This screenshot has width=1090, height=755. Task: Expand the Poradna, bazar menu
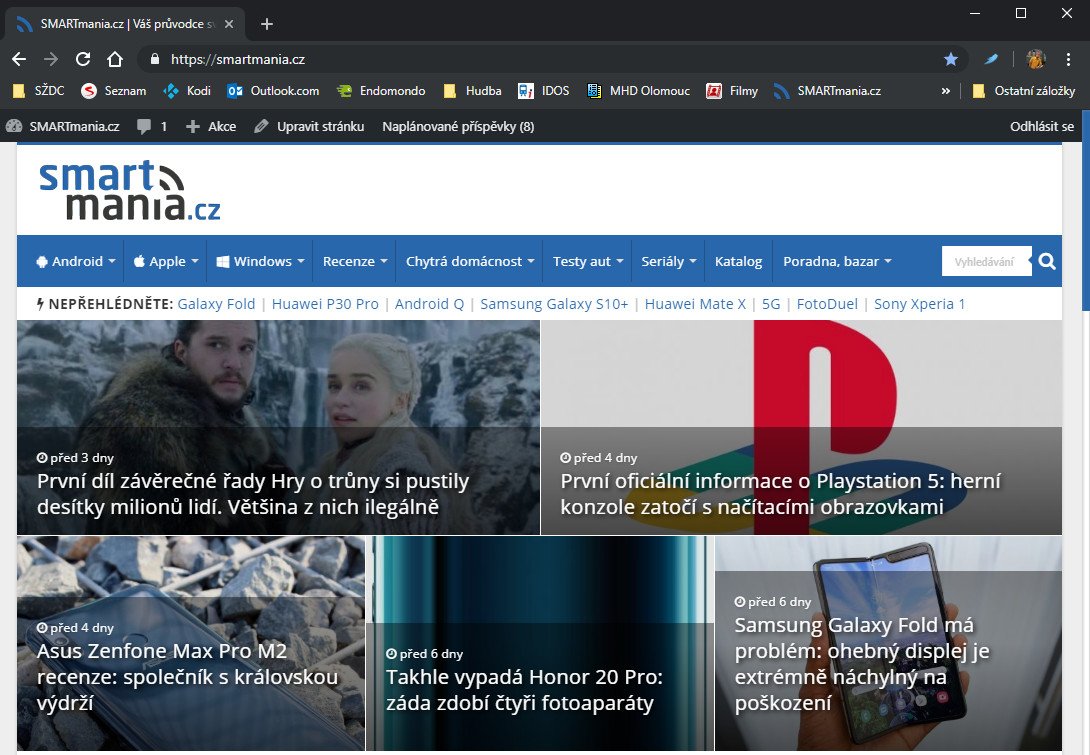tap(837, 261)
